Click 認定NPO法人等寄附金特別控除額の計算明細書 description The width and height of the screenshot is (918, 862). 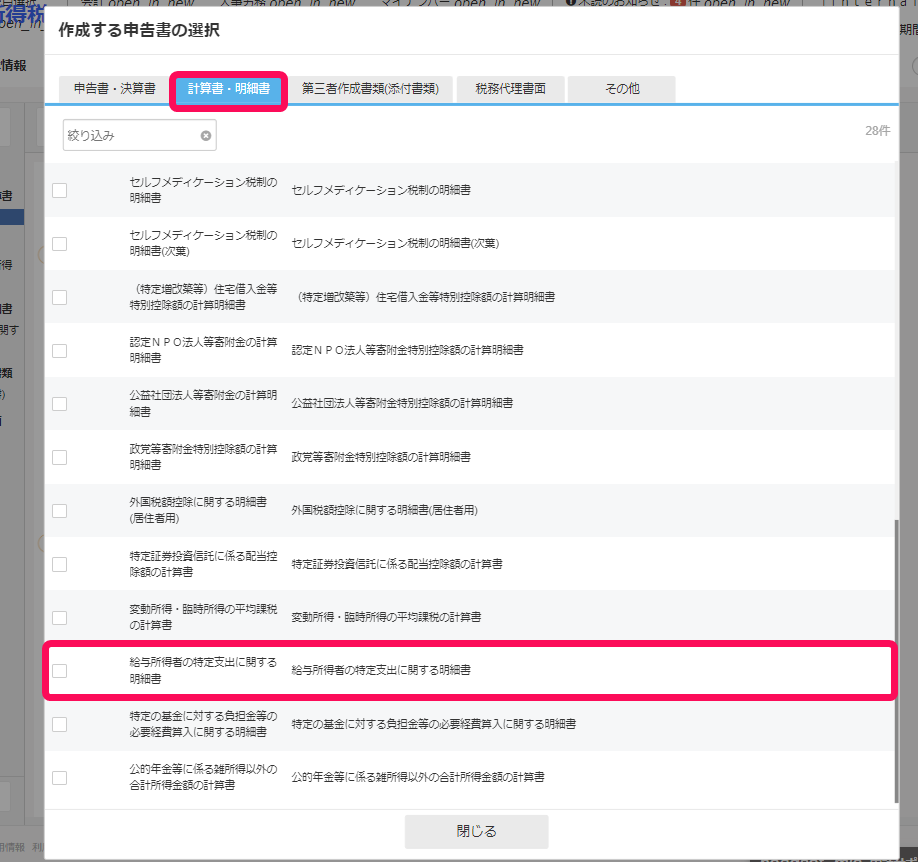click(407, 350)
